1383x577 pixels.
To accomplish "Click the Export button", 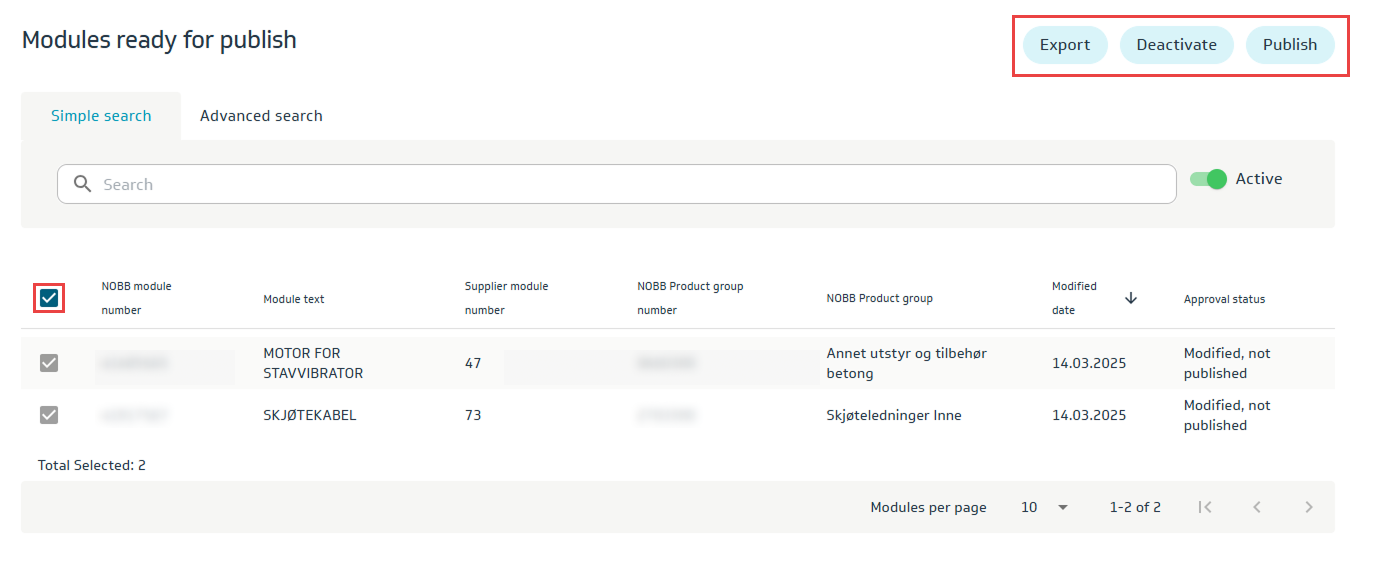I will point(1064,45).
